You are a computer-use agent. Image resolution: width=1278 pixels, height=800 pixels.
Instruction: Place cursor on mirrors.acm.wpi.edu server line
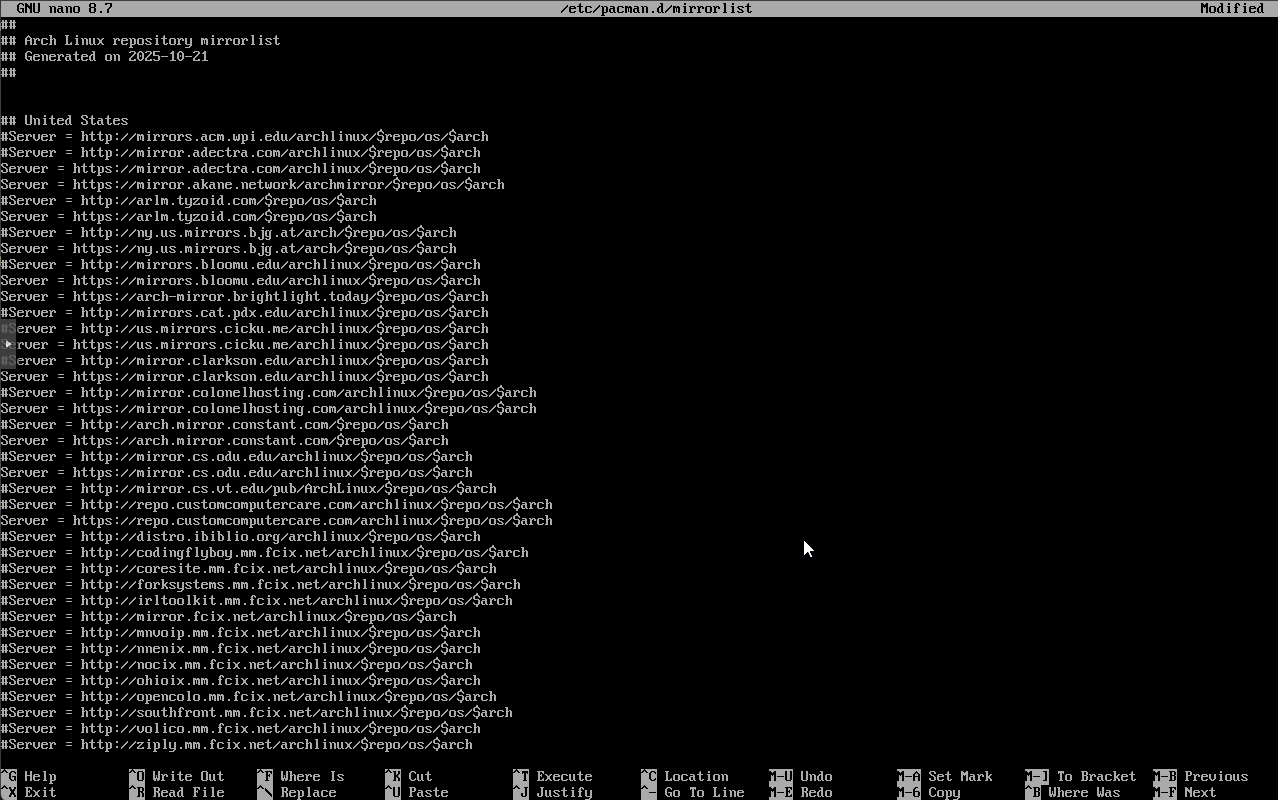(x=244, y=136)
